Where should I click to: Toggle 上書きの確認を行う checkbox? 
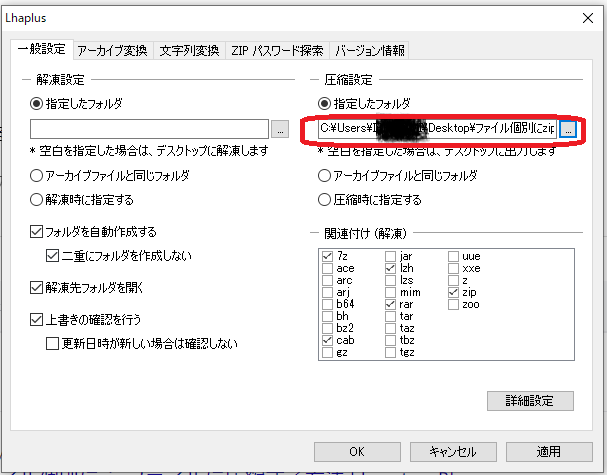pyautogui.click(x=37, y=321)
